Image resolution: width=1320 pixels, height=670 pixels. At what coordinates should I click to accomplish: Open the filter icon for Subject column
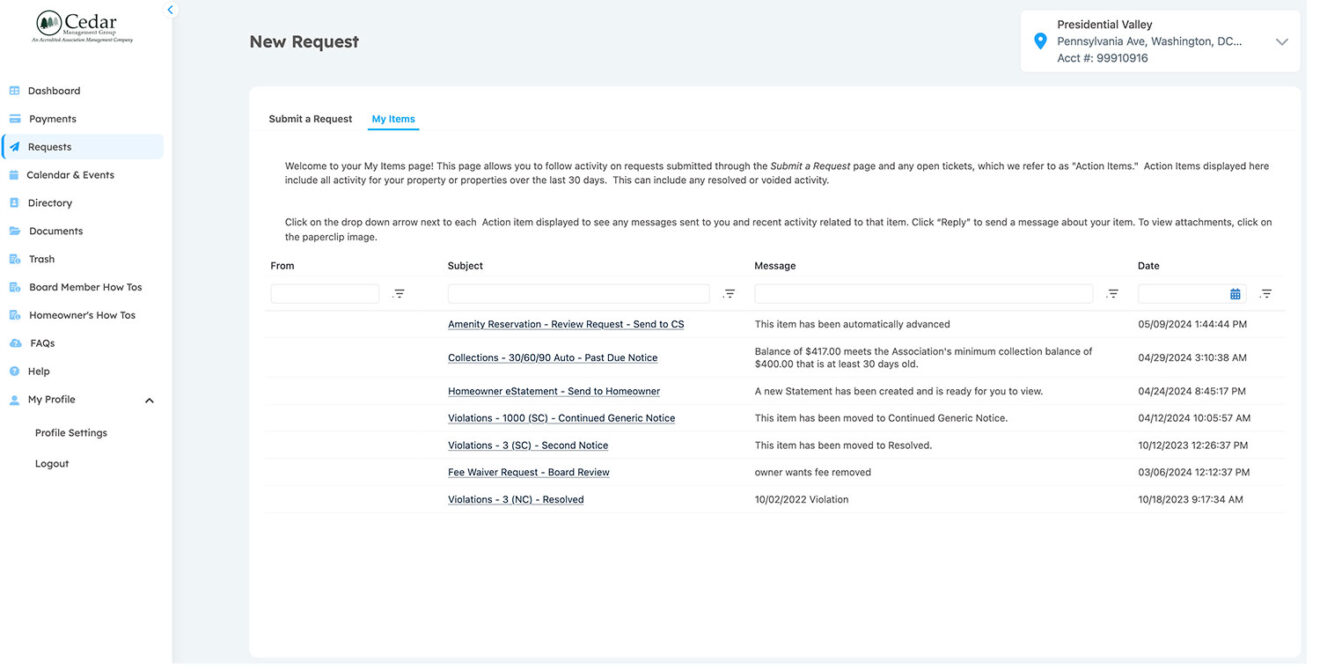point(729,294)
